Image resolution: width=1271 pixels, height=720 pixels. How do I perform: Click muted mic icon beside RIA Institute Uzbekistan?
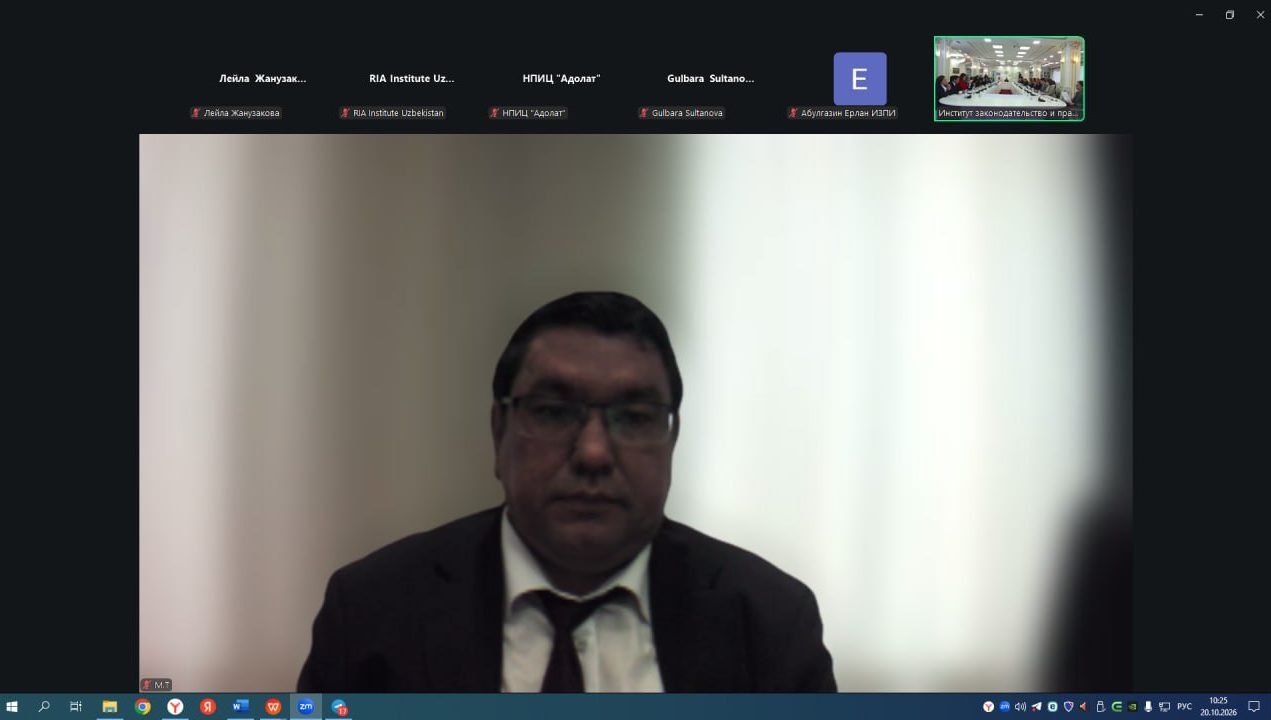(346, 113)
